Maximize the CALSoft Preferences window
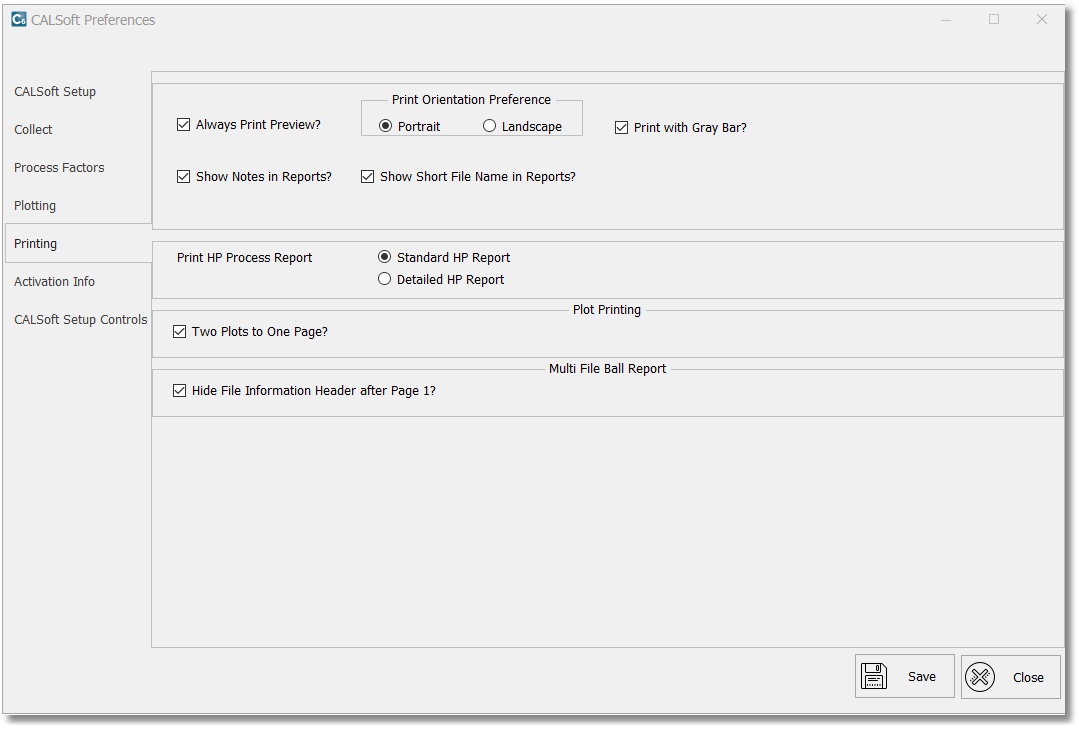Image resolution: width=1079 pixels, height=729 pixels. point(994,20)
